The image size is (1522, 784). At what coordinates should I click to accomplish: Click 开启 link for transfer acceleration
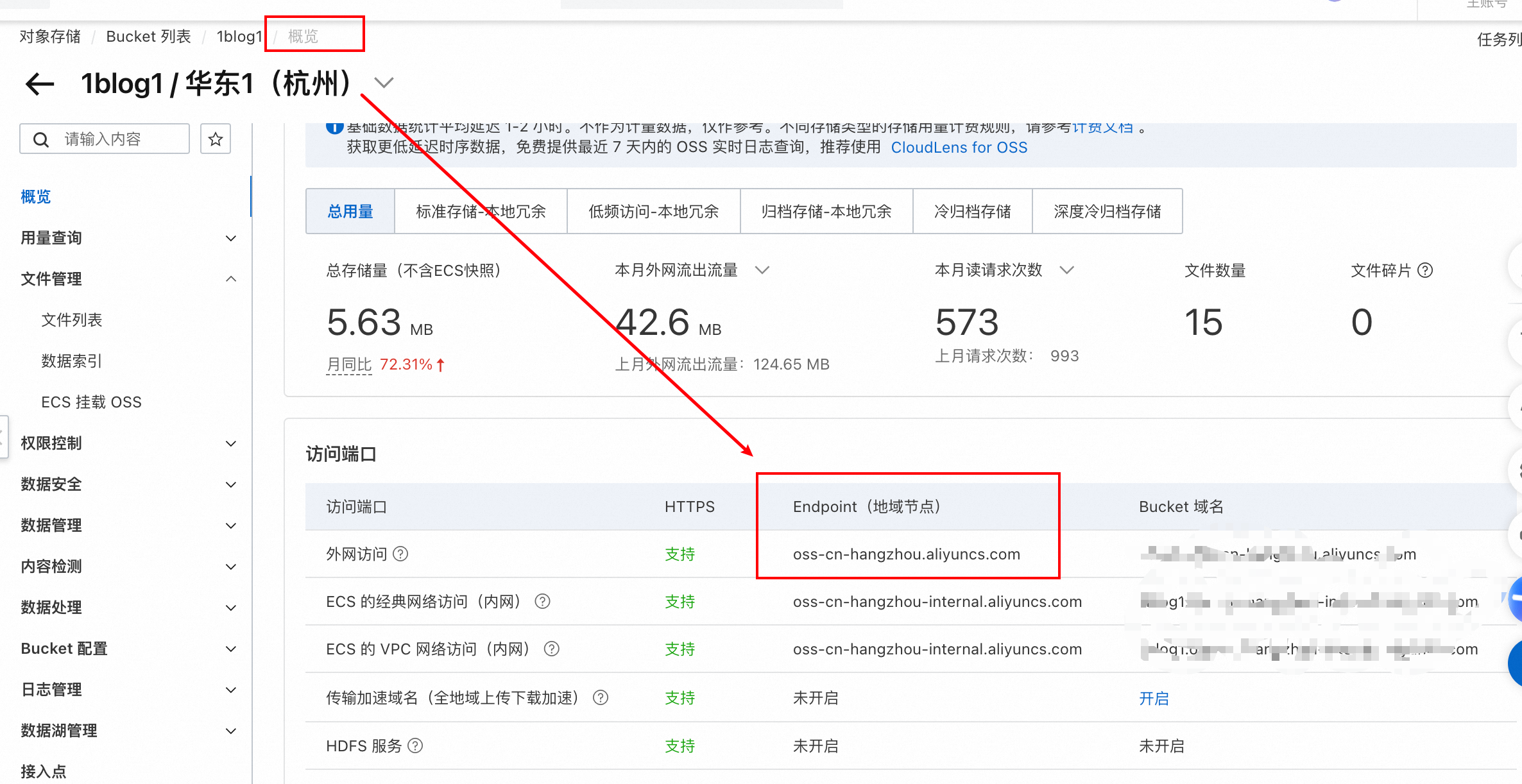pos(1154,698)
